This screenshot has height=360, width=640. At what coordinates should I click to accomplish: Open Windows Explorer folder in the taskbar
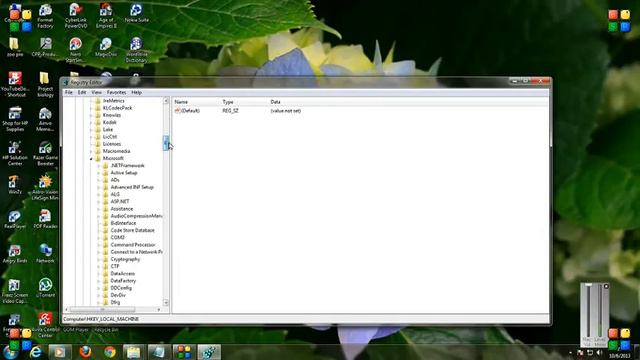click(x=133, y=352)
